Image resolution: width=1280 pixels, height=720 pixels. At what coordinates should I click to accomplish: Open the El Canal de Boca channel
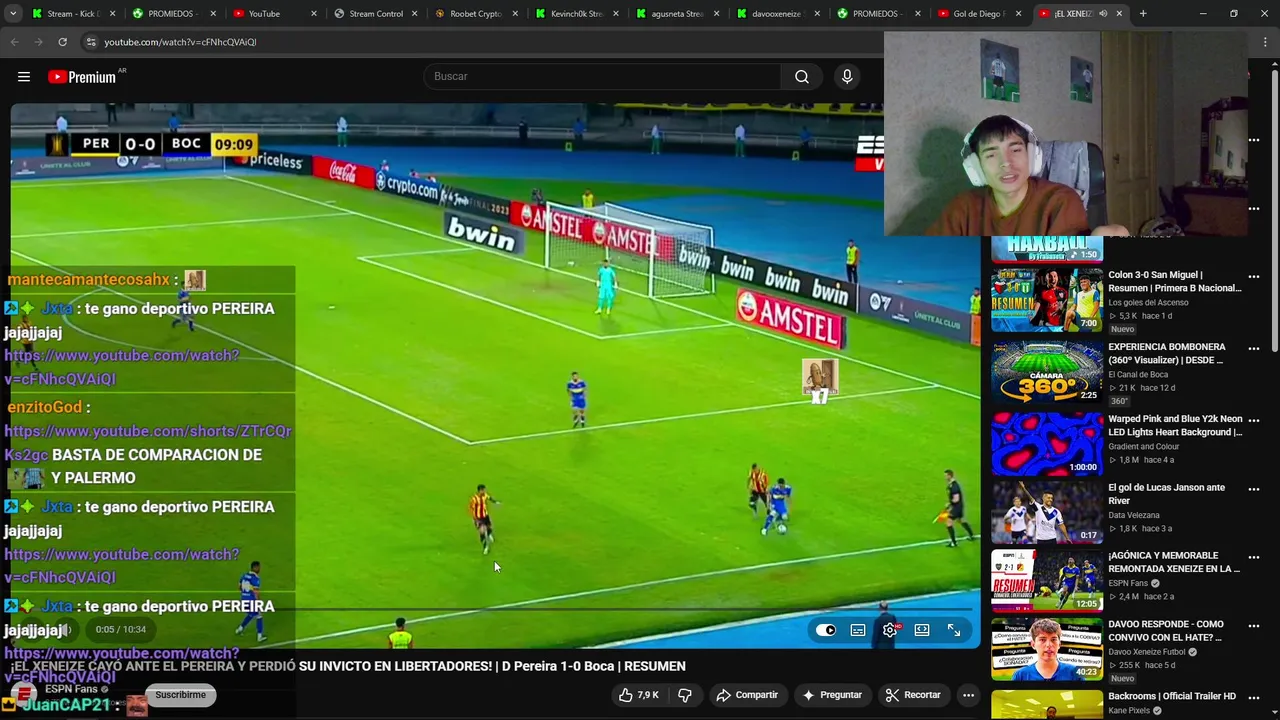1138,375
